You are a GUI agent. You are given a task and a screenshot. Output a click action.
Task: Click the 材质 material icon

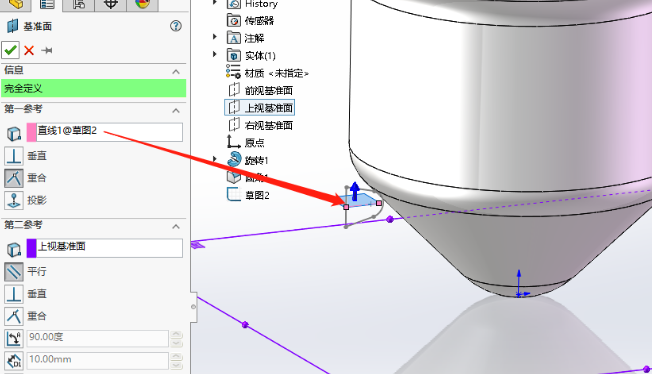tap(233, 71)
